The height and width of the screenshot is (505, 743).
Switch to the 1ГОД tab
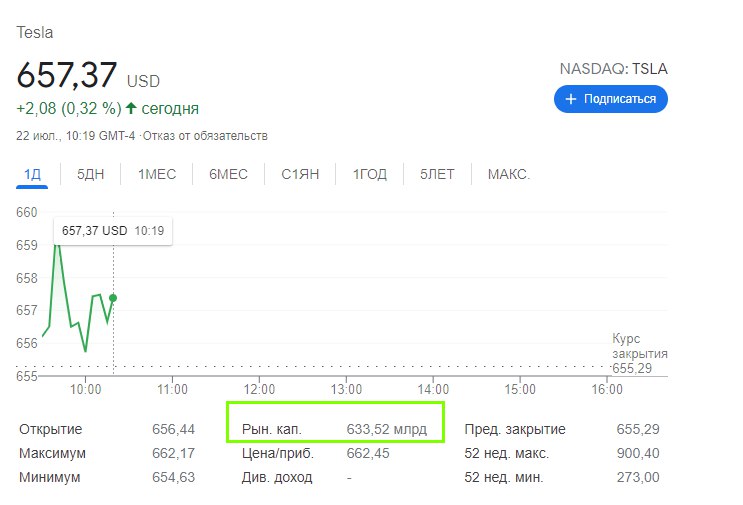[x=370, y=174]
